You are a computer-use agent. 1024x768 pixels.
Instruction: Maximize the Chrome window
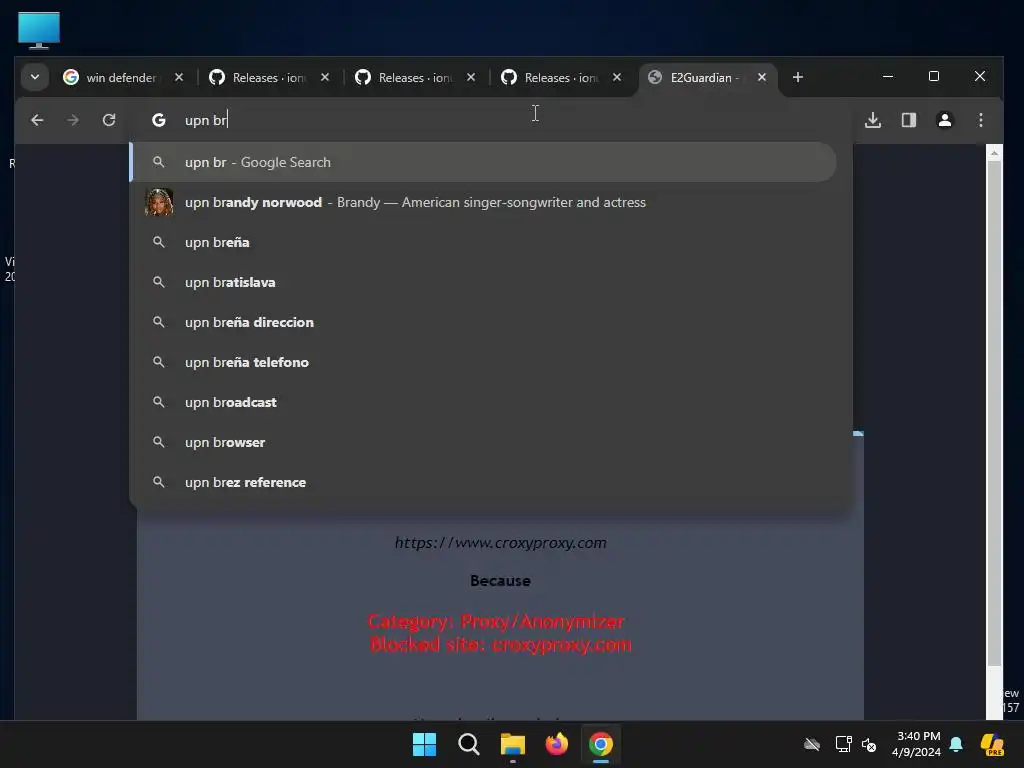click(x=934, y=76)
